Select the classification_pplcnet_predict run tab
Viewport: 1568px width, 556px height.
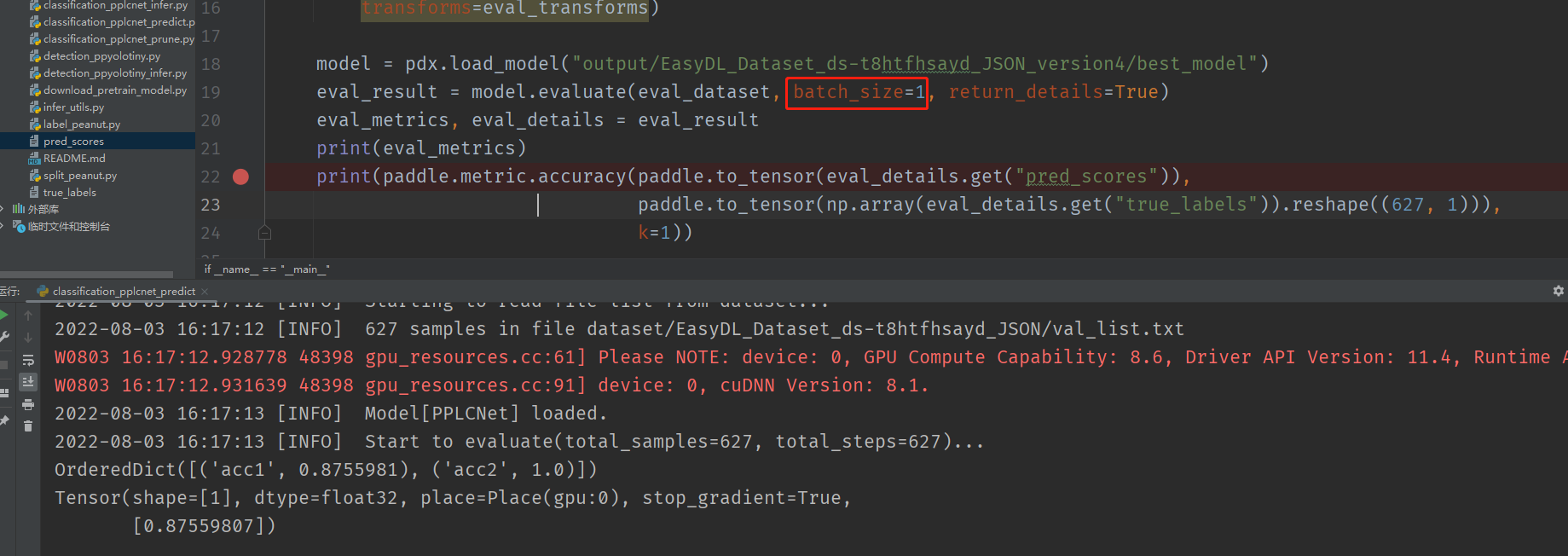pyautogui.click(x=124, y=292)
